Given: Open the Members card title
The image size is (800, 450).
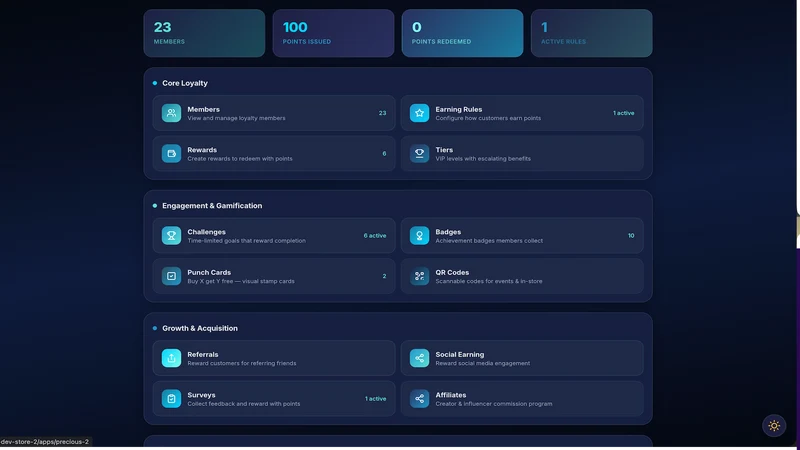Looking at the screenshot, I should tap(204, 109).
